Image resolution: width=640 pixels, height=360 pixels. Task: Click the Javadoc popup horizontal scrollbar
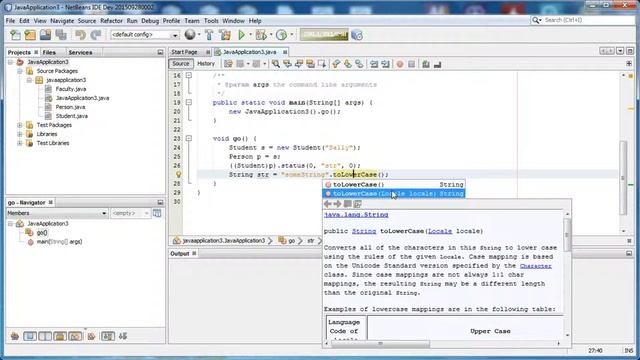point(380,344)
